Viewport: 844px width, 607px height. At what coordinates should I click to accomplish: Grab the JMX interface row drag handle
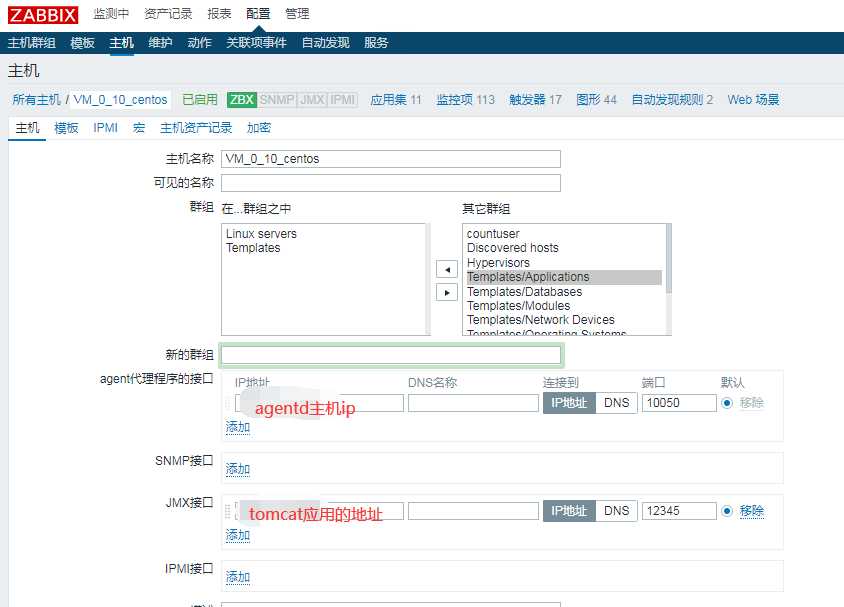point(227,511)
